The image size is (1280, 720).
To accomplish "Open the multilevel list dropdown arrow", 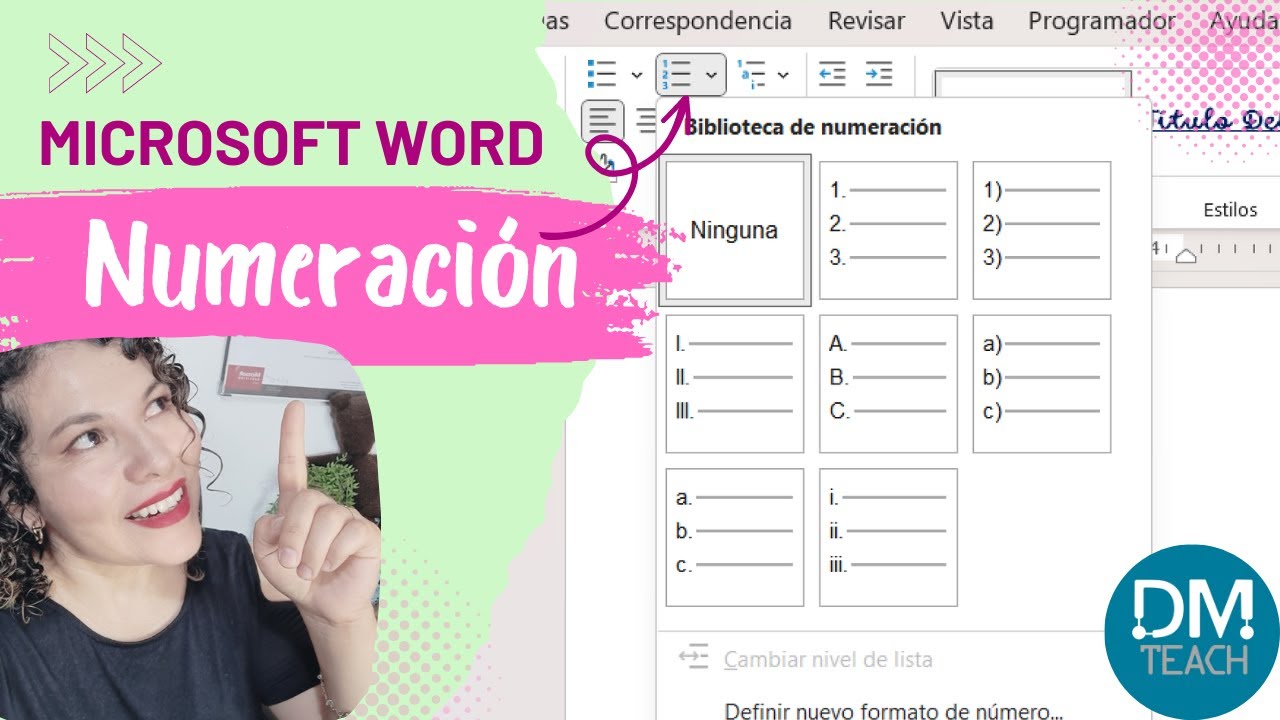I will point(783,75).
